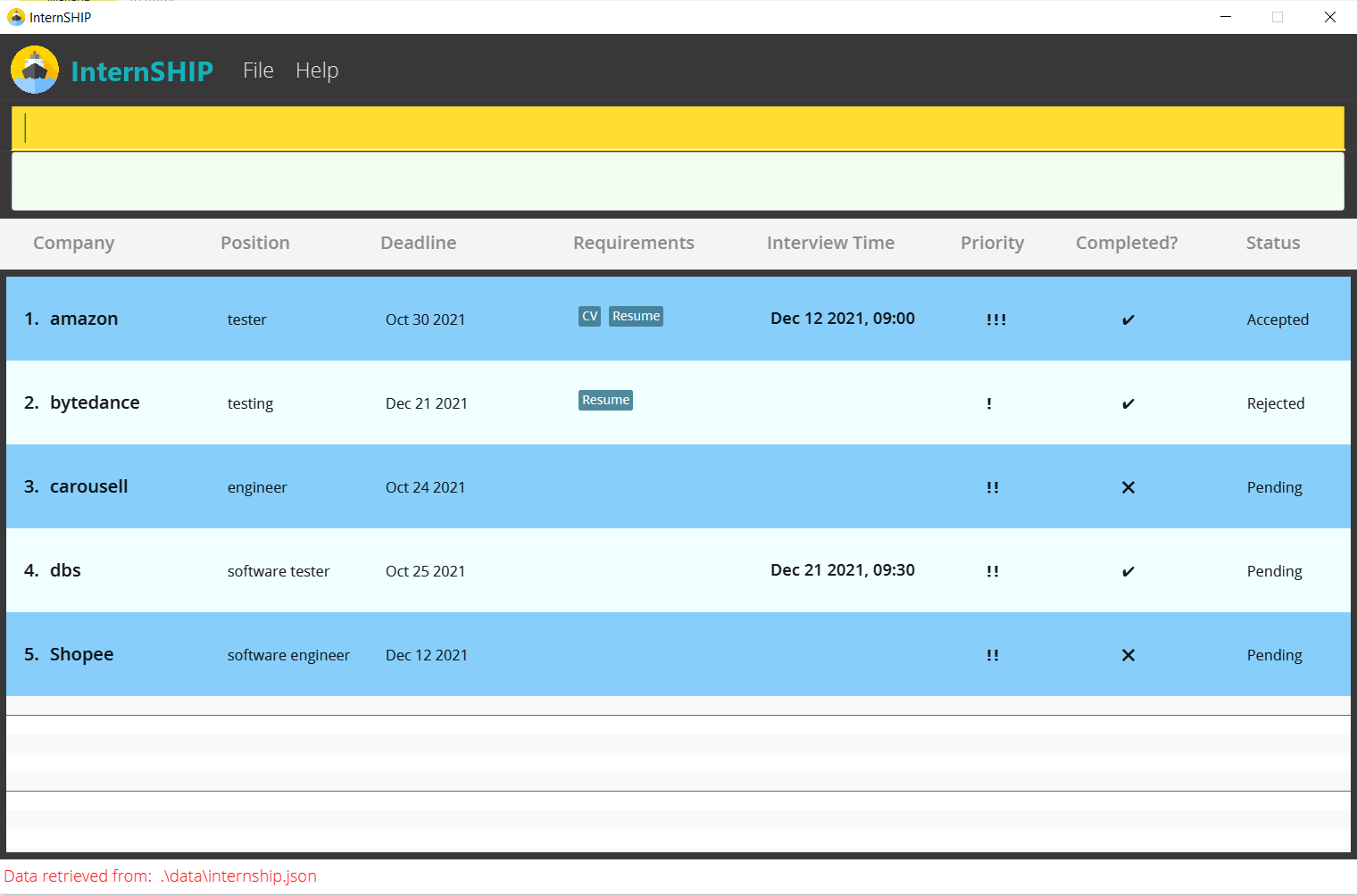Click the InternSHIP title bar app icon
This screenshot has width=1357, height=896.
tap(16, 17)
